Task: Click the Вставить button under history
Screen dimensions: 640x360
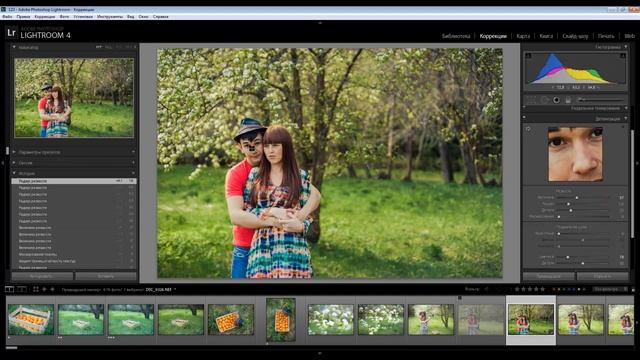Action: [106, 276]
